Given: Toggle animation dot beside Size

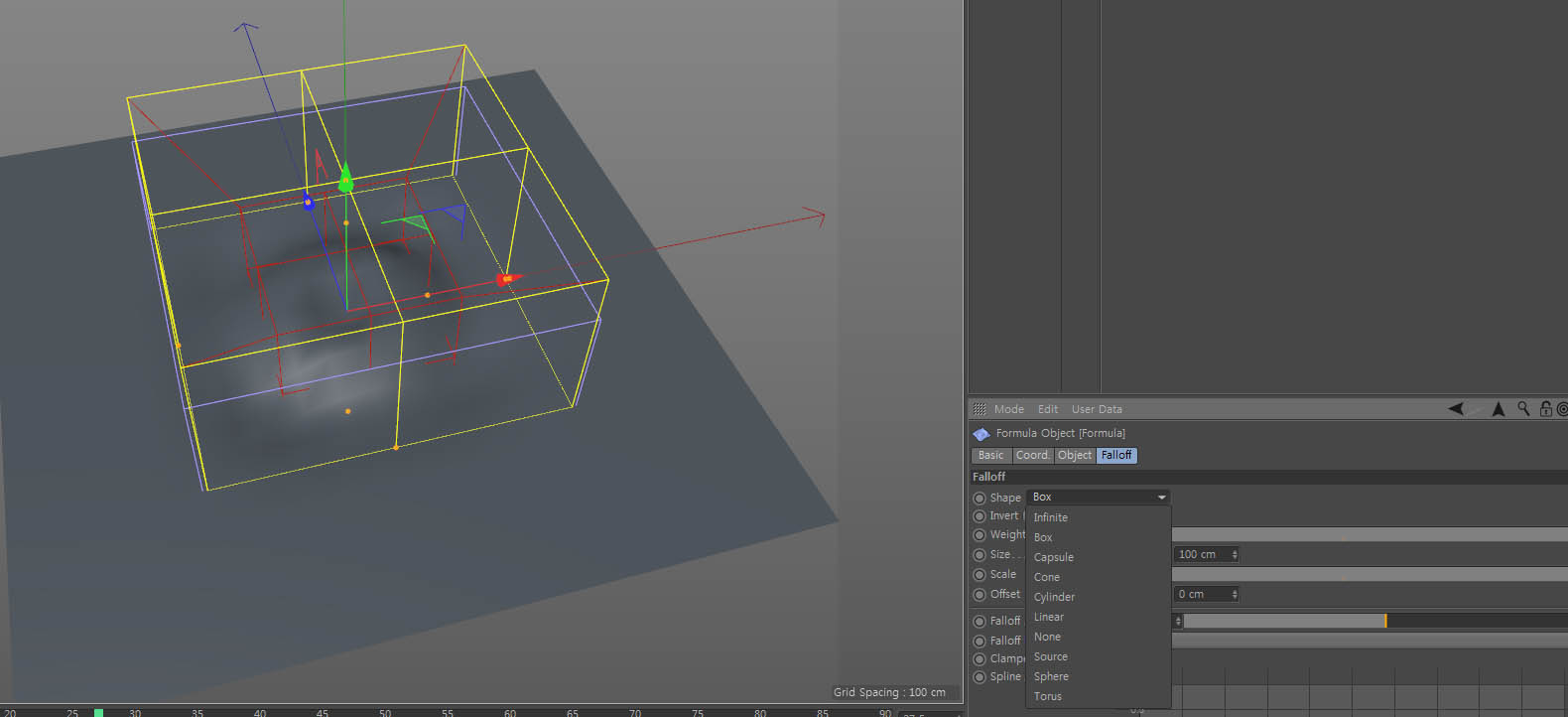Looking at the screenshot, I should coord(980,555).
